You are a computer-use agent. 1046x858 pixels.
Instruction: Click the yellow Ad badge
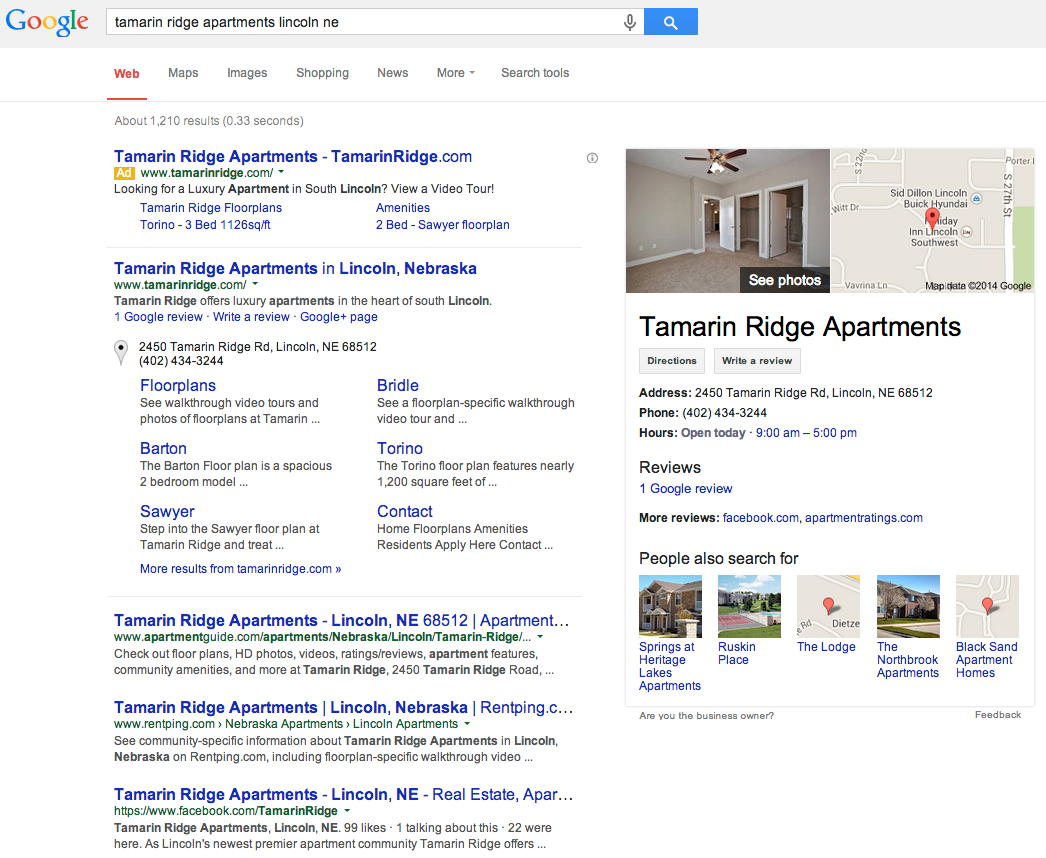click(x=124, y=173)
